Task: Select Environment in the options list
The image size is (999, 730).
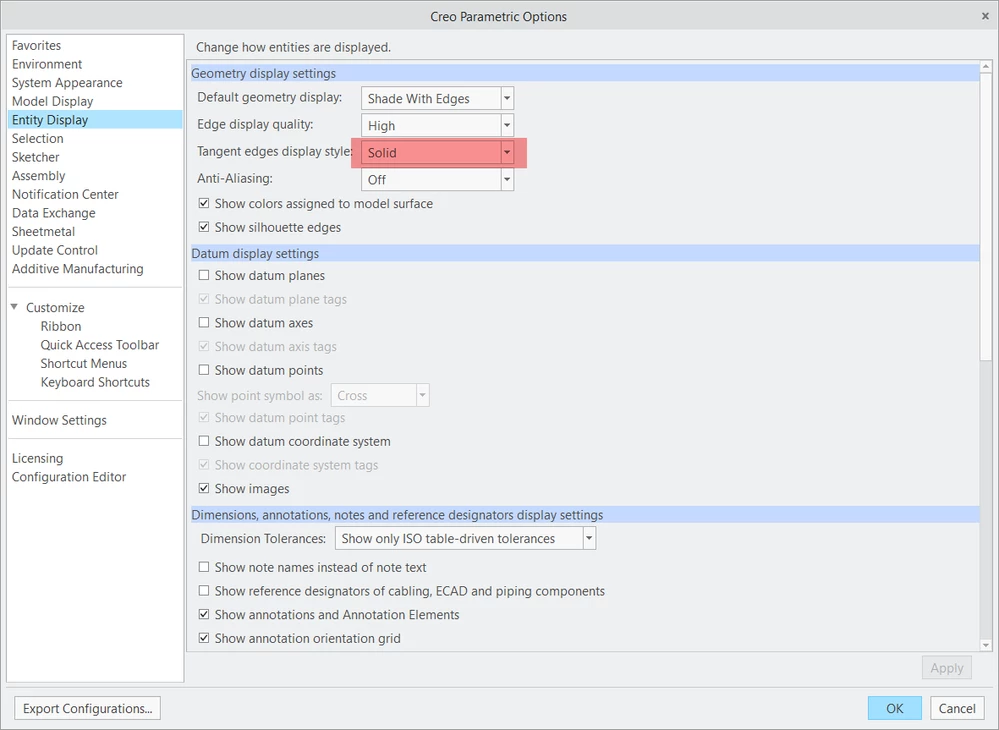Action: pyautogui.click(x=47, y=64)
